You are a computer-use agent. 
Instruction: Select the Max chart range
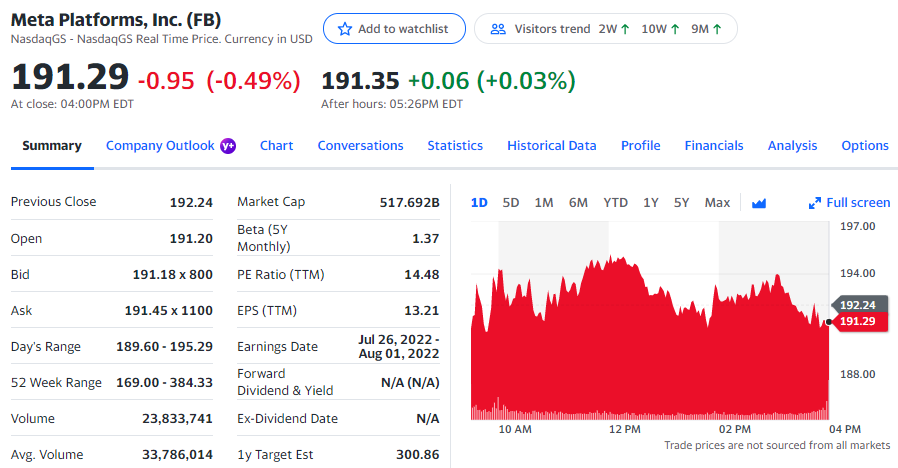717,203
